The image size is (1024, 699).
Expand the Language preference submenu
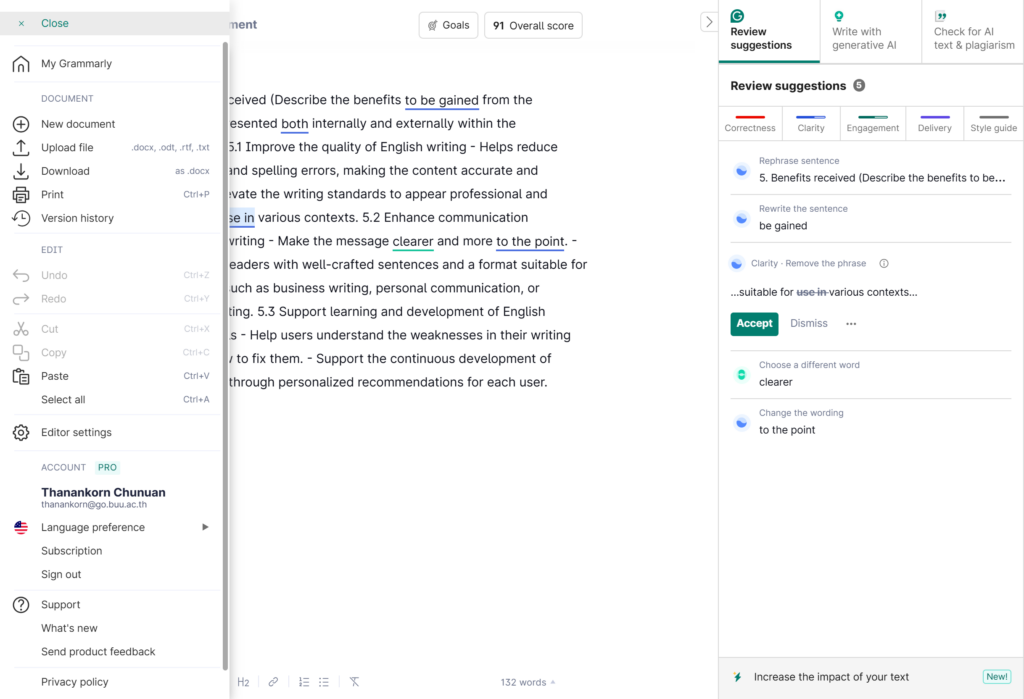[205, 527]
